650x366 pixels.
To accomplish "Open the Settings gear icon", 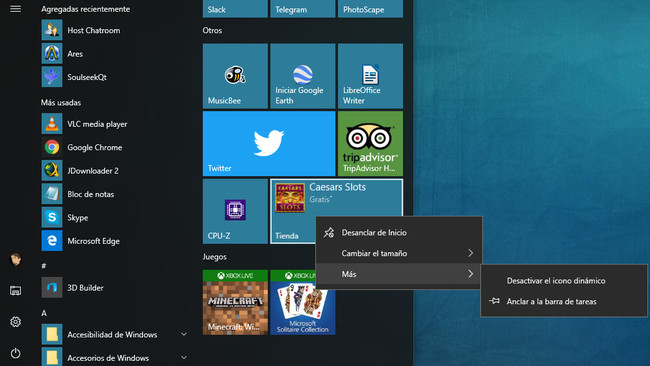I will [15, 322].
